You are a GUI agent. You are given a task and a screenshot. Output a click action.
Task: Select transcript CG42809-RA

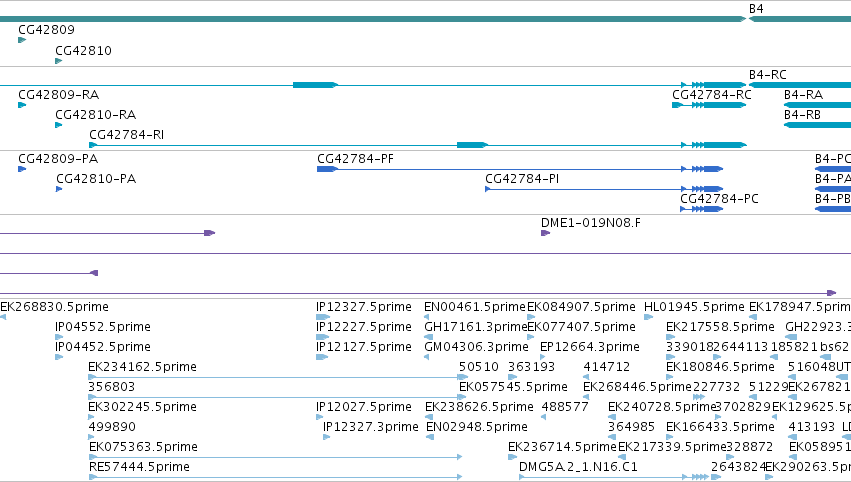click(x=59, y=95)
